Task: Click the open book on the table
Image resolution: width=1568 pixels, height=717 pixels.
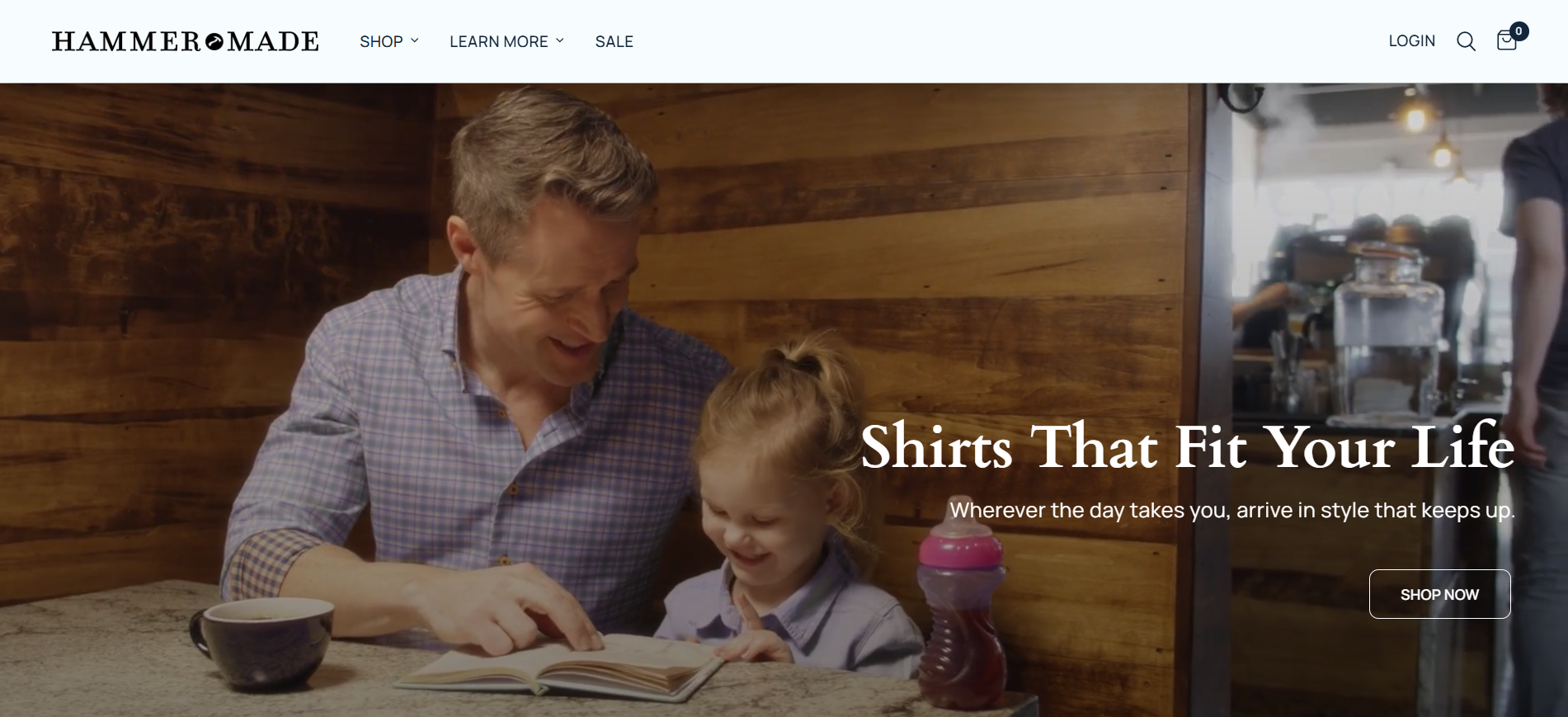Action: [x=561, y=667]
